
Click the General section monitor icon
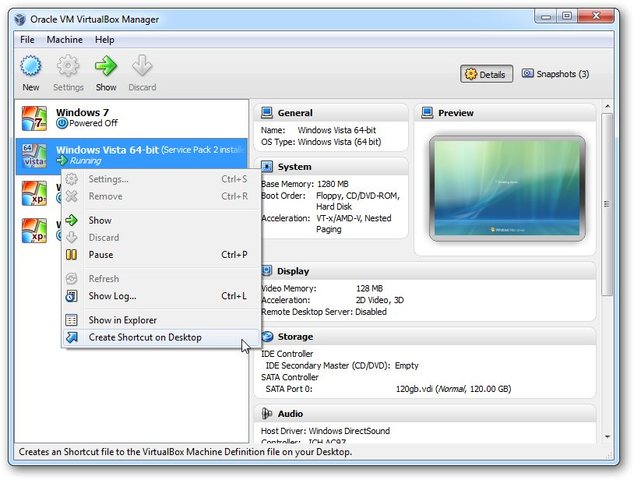point(267,113)
